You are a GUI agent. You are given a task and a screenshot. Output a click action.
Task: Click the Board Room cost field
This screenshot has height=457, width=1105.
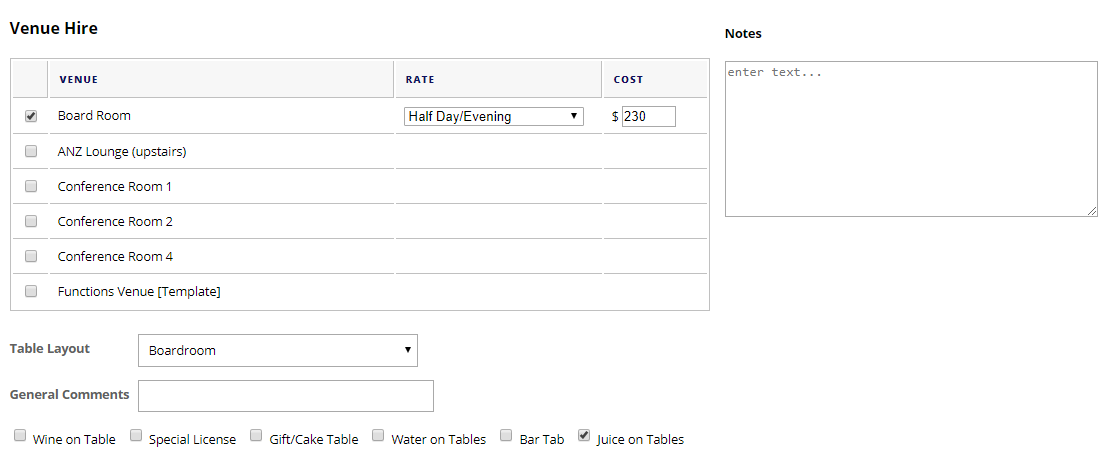click(x=648, y=116)
